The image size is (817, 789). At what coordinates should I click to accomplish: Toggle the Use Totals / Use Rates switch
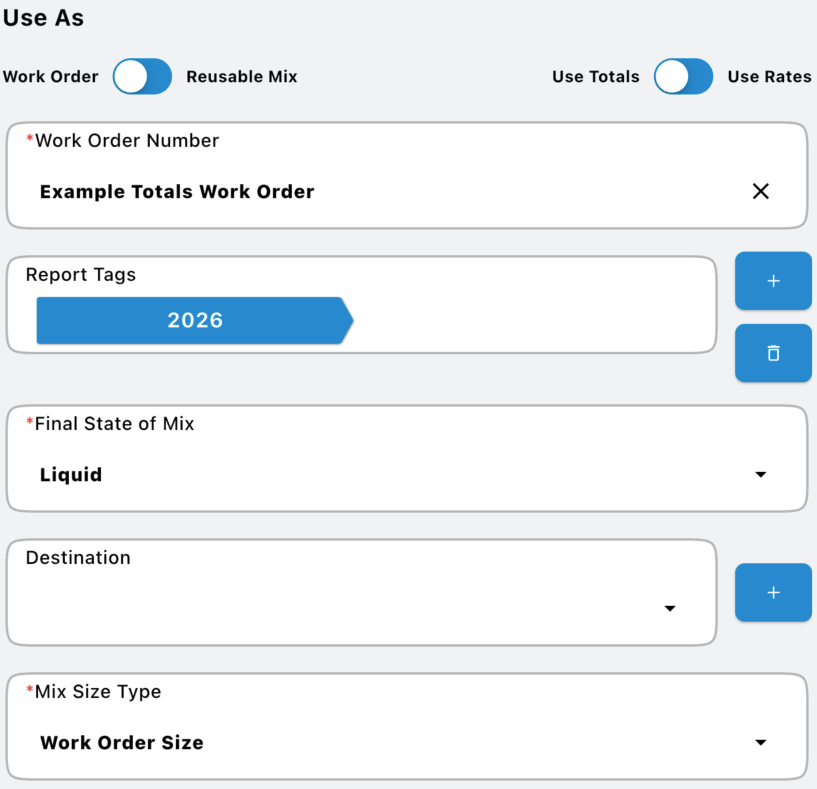tap(683, 76)
